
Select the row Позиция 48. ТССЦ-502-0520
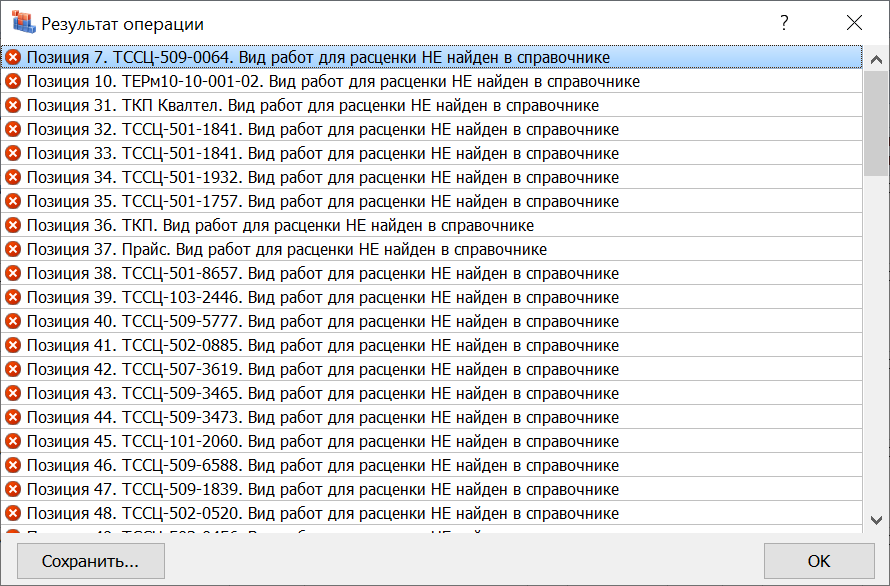click(x=431, y=513)
